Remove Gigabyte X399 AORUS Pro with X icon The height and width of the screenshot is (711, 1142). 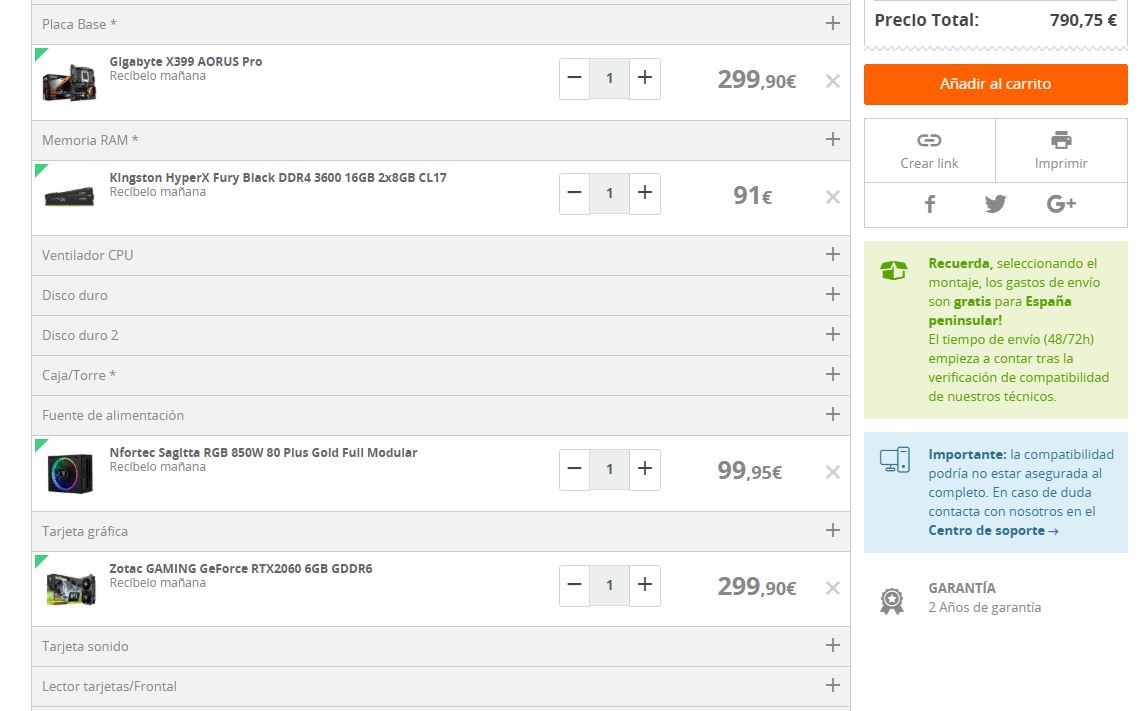[x=832, y=81]
